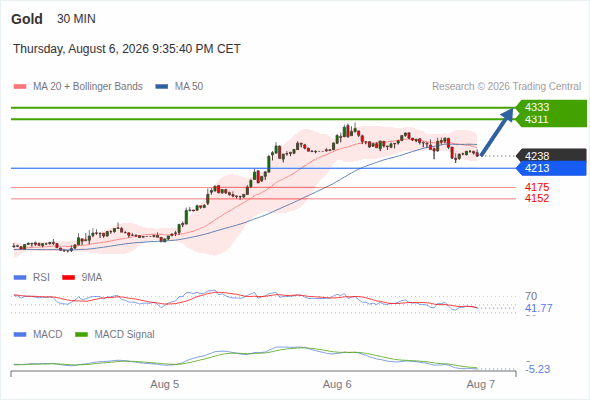Click the Gold instrument title

click(27, 19)
